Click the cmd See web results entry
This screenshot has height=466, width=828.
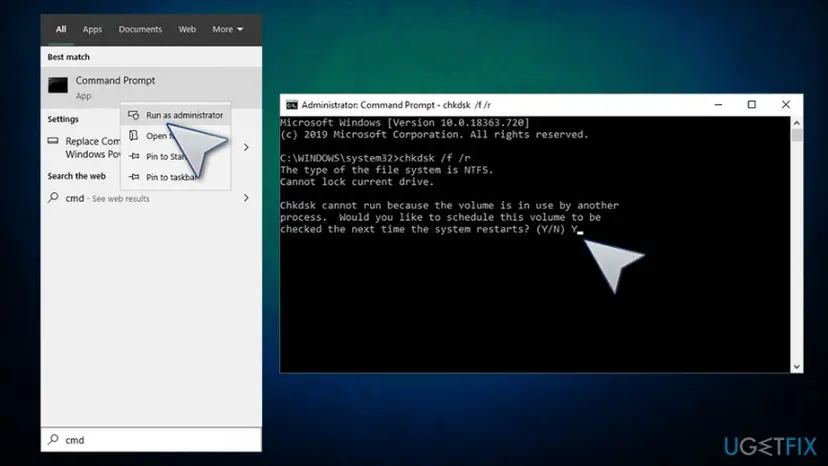[107, 198]
